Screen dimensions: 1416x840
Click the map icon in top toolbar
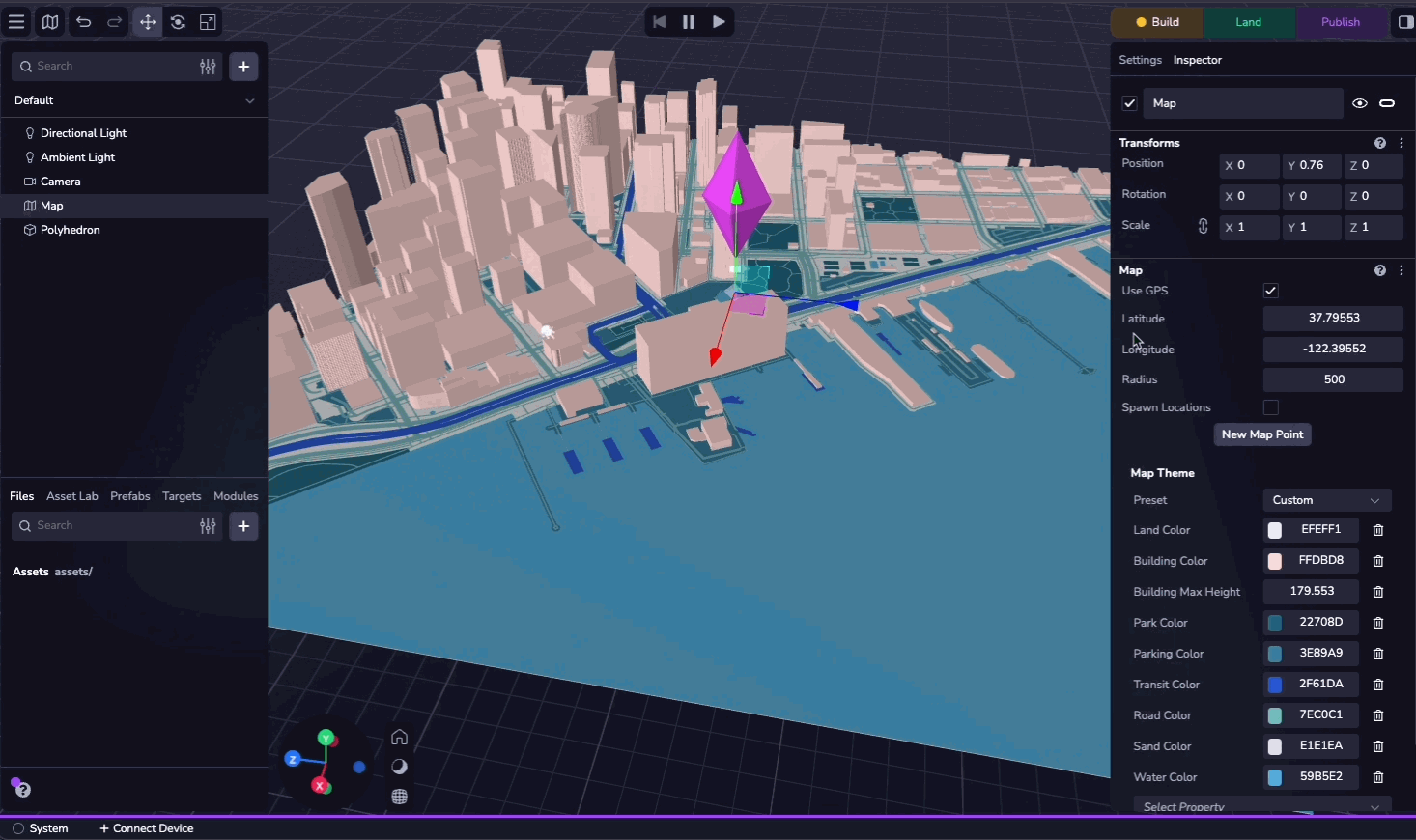coord(50,22)
